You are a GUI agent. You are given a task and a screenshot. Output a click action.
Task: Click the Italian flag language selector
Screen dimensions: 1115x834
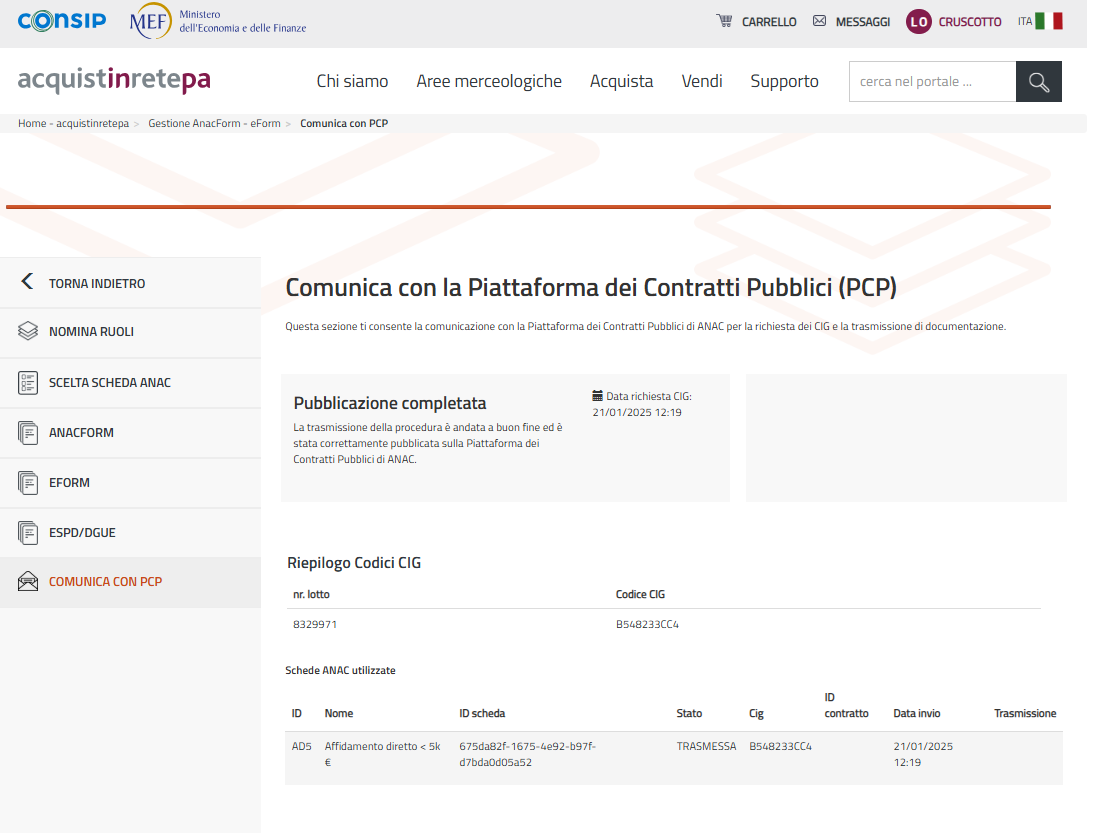tap(1048, 21)
